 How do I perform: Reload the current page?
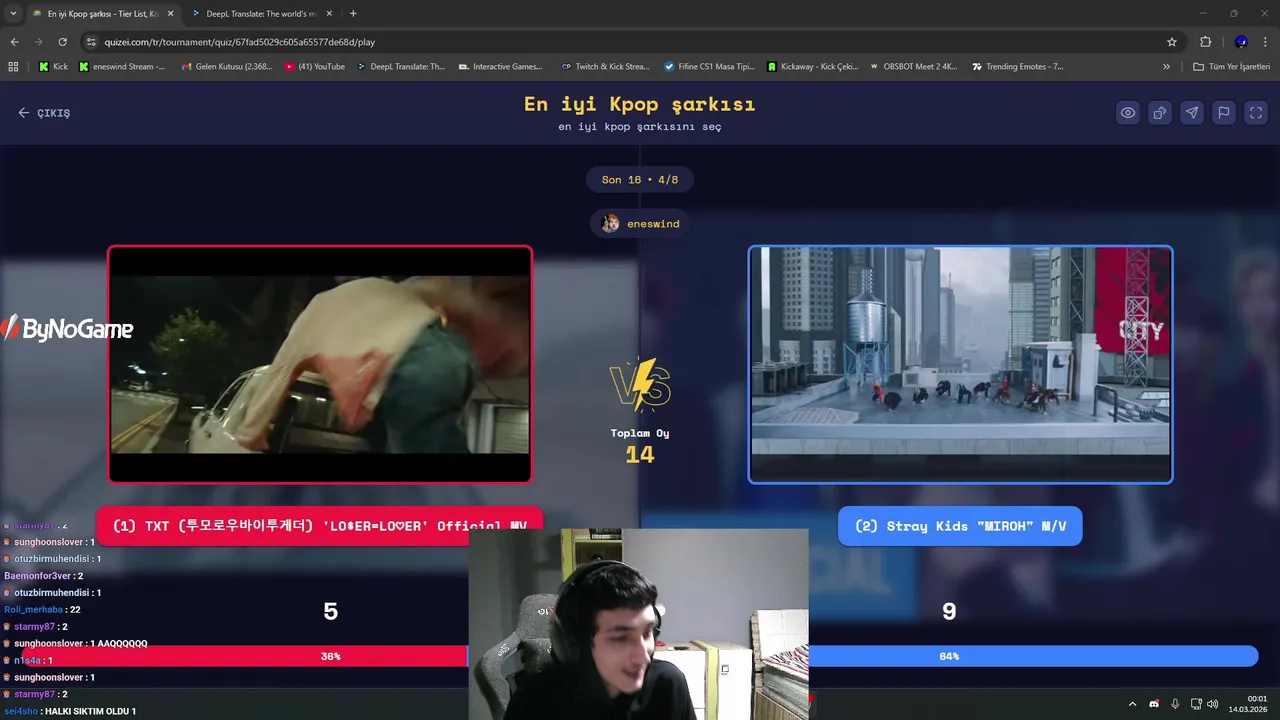pos(62,42)
